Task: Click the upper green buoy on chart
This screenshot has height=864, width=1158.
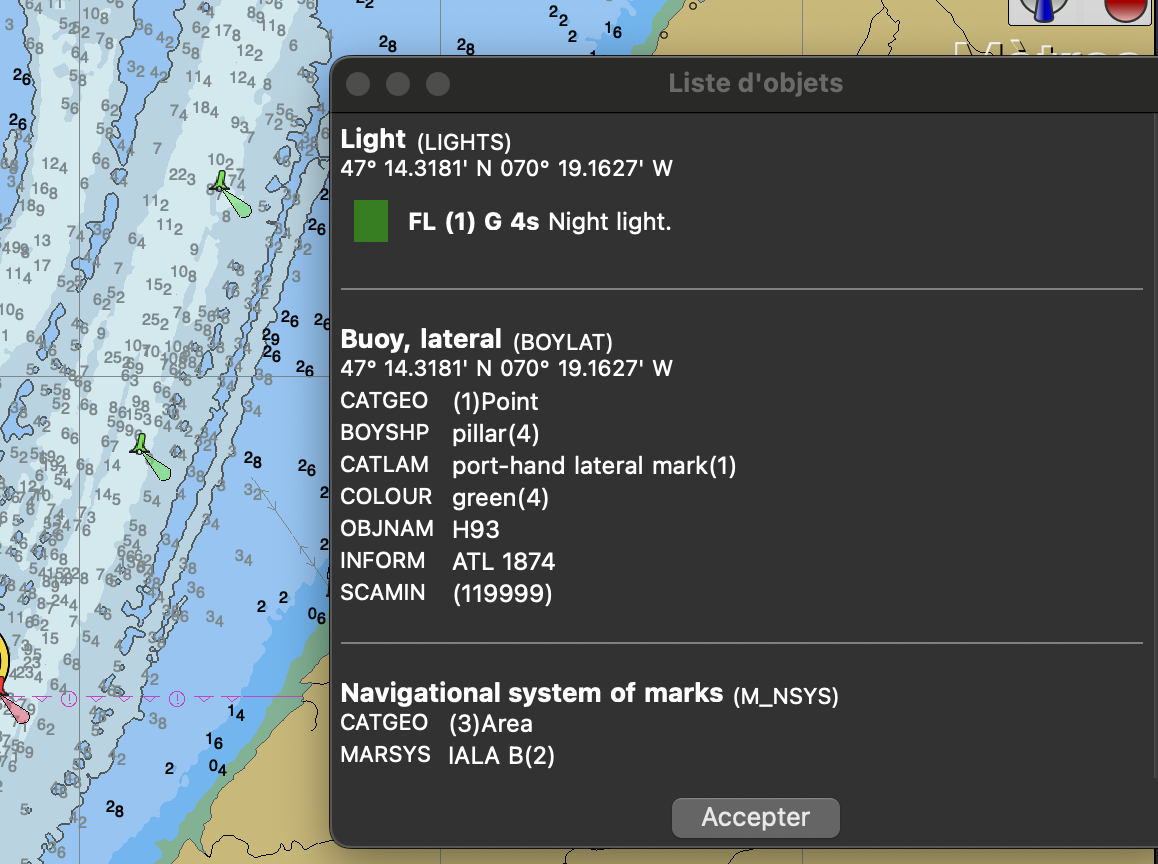Action: click(x=222, y=184)
